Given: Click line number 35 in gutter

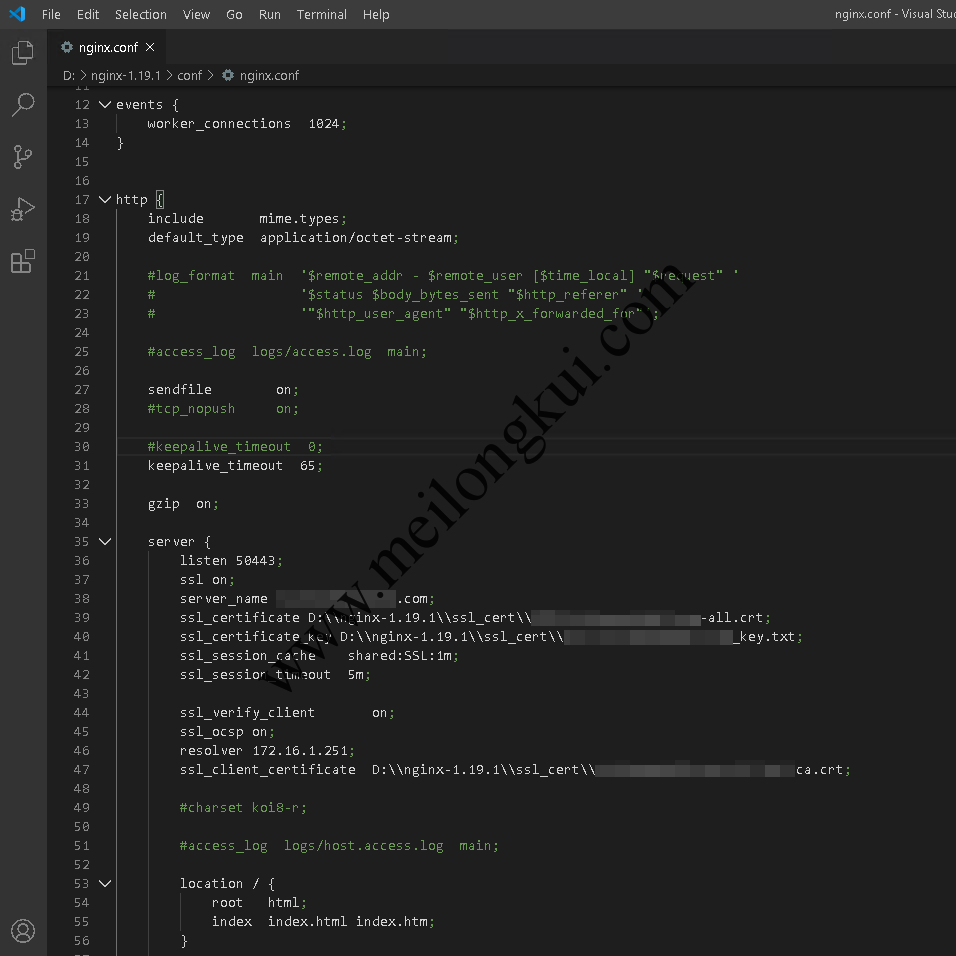Looking at the screenshot, I should pyautogui.click(x=82, y=541).
